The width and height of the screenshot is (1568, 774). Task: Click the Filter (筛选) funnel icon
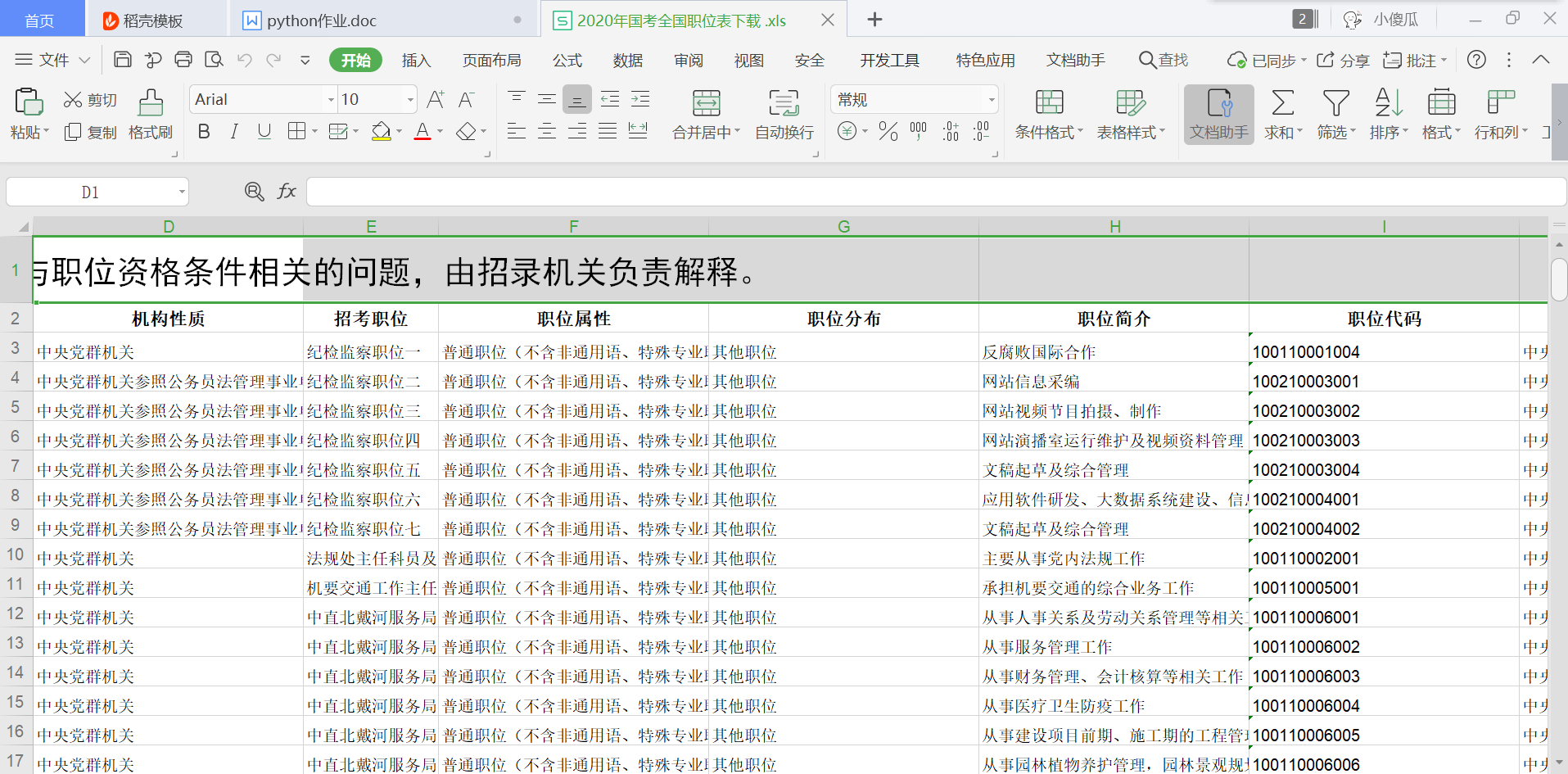1335,103
